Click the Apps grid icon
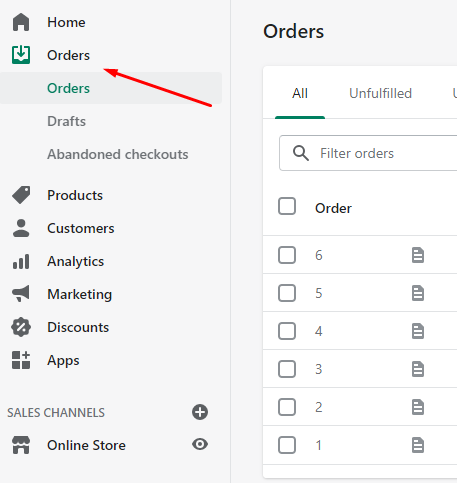The width and height of the screenshot is (457, 483). coord(21,360)
